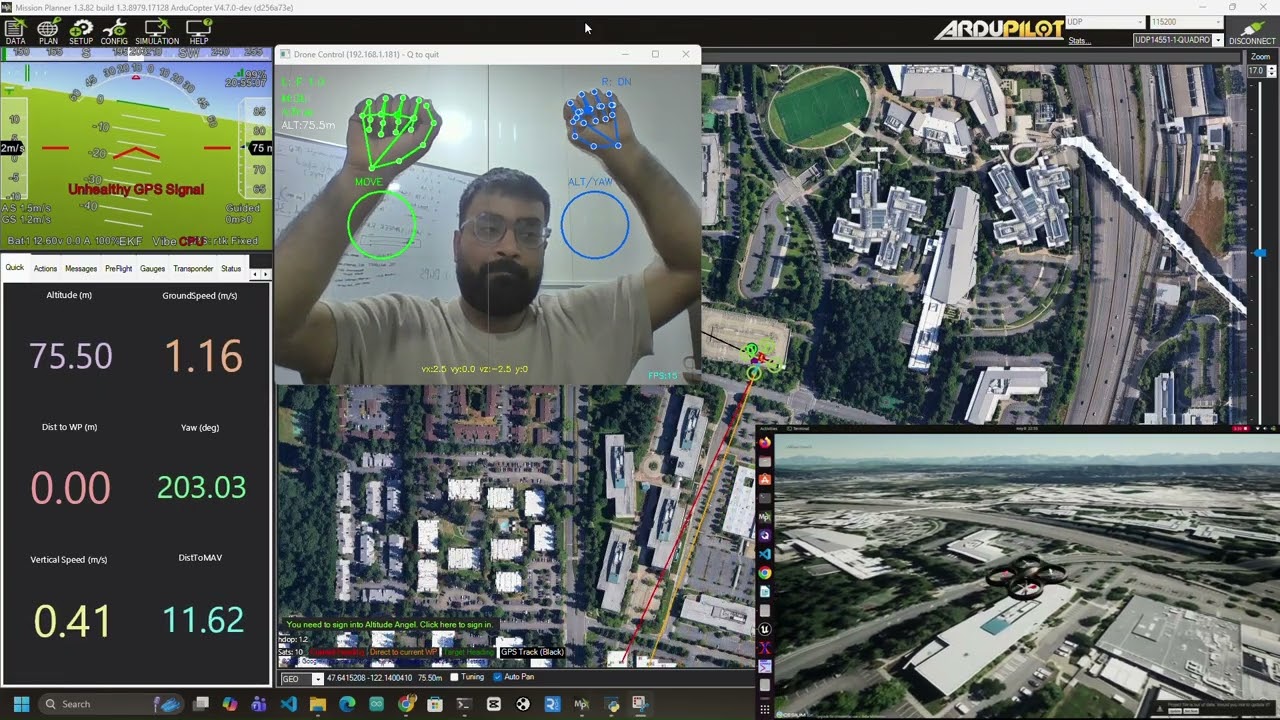Click the GroundSpeed 1.16 value
1280x720 pixels.
tap(203, 356)
